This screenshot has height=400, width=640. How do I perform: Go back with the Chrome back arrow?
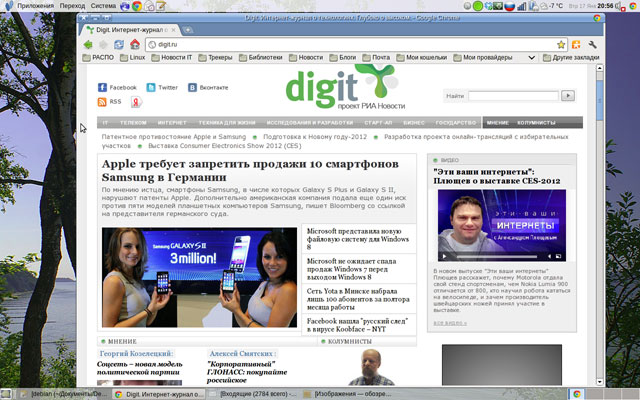click(88, 44)
